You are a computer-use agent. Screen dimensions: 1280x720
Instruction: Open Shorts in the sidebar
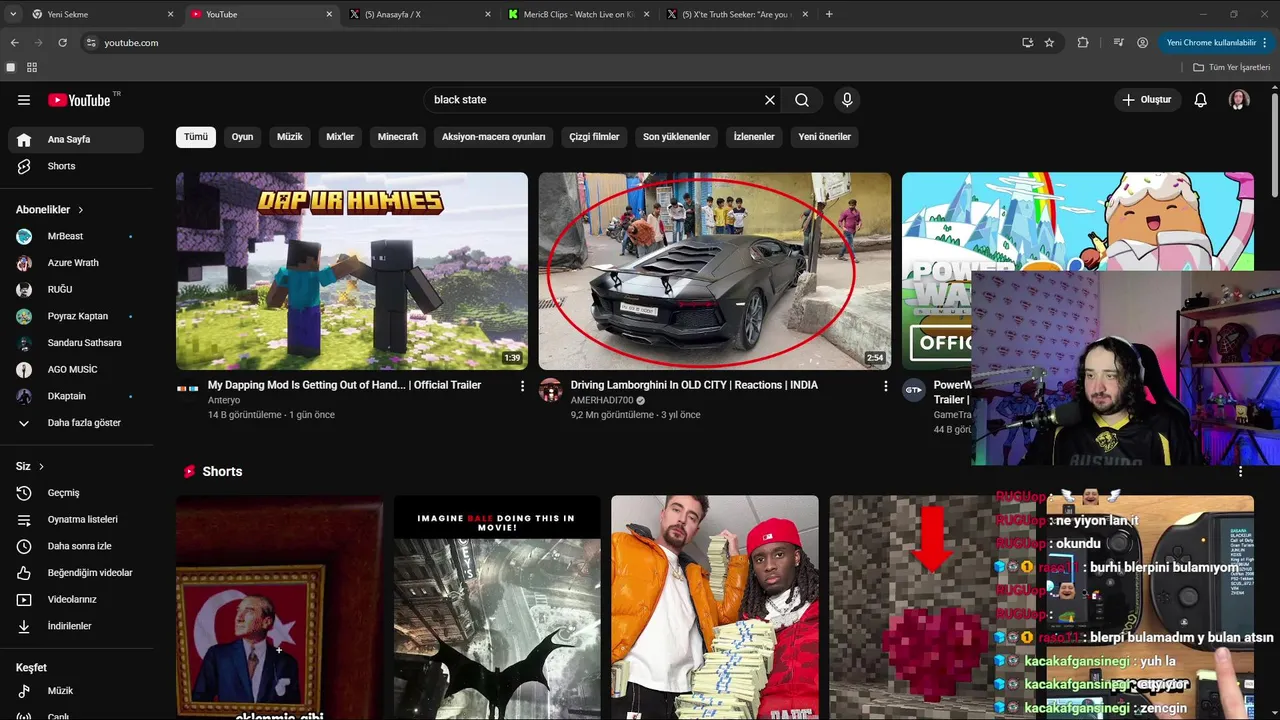point(76,166)
